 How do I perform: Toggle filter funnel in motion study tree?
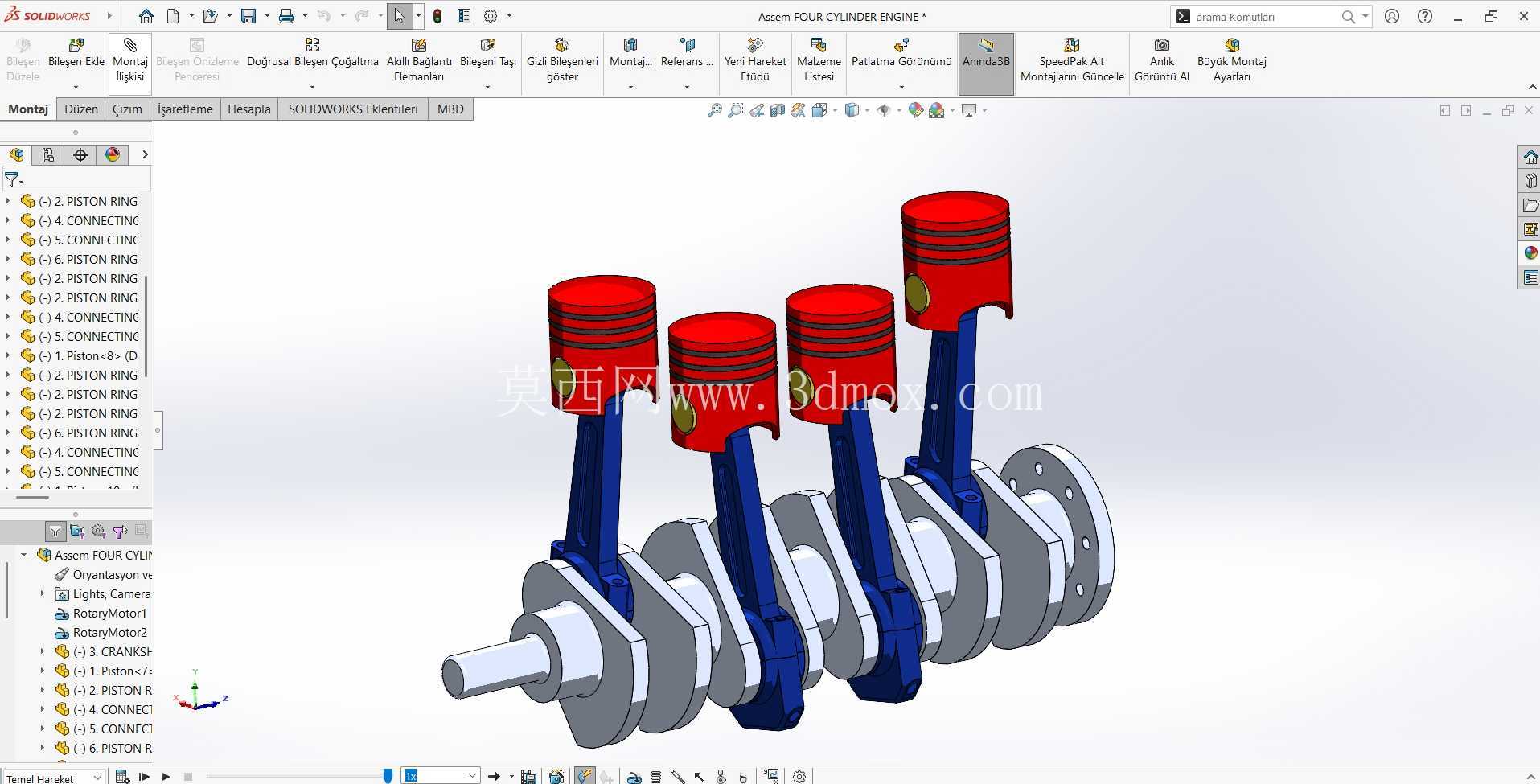pos(55,531)
